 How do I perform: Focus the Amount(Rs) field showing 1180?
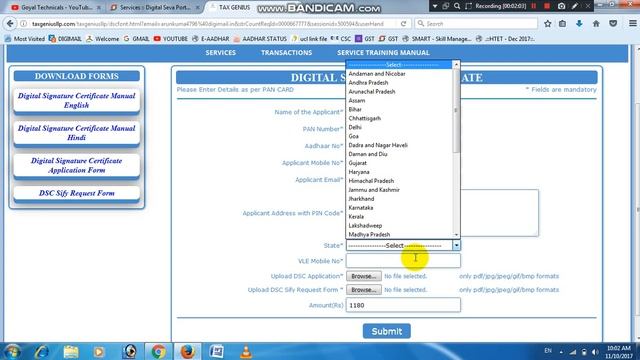tap(403, 305)
